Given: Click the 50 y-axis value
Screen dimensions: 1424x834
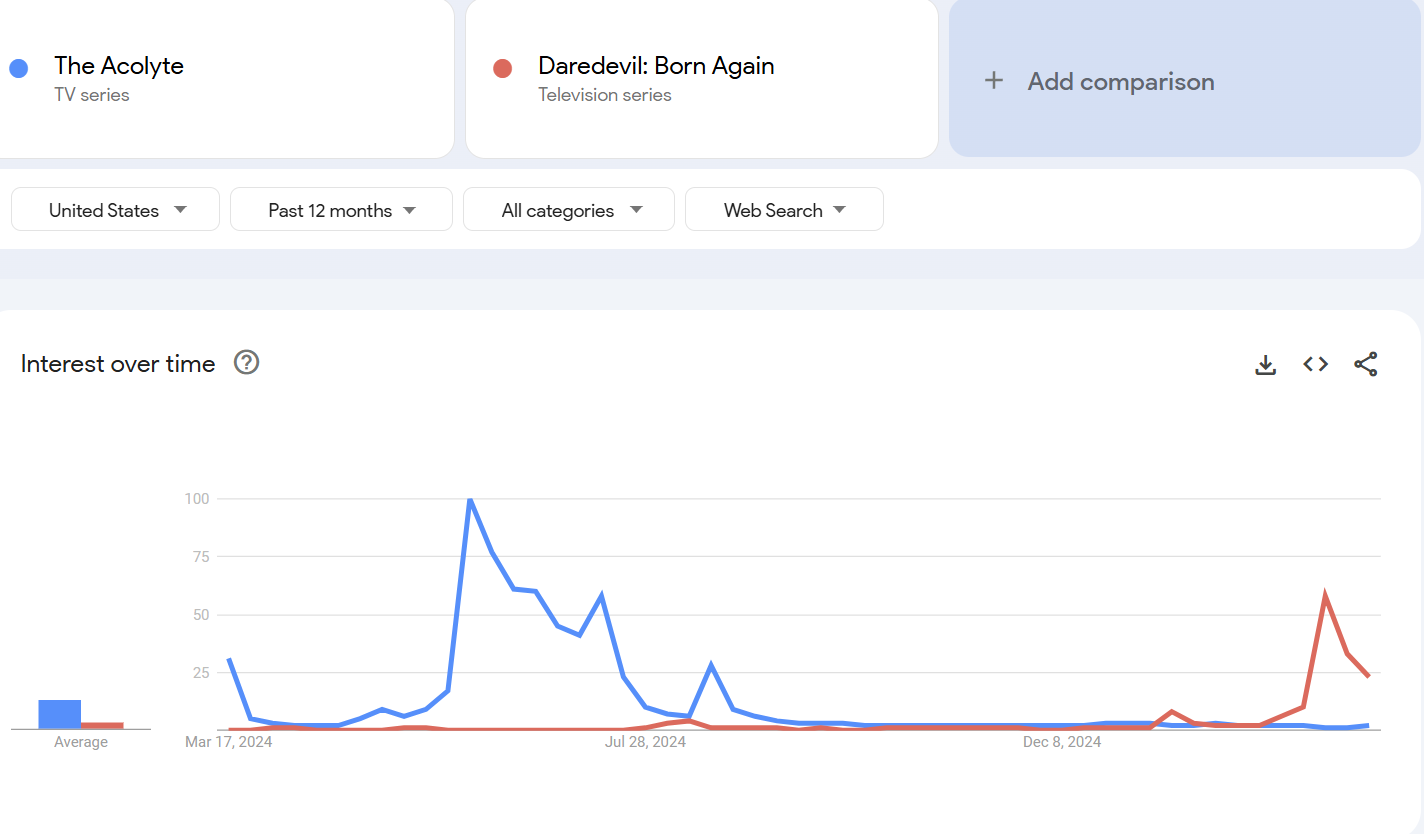Looking at the screenshot, I should click(x=201, y=614).
